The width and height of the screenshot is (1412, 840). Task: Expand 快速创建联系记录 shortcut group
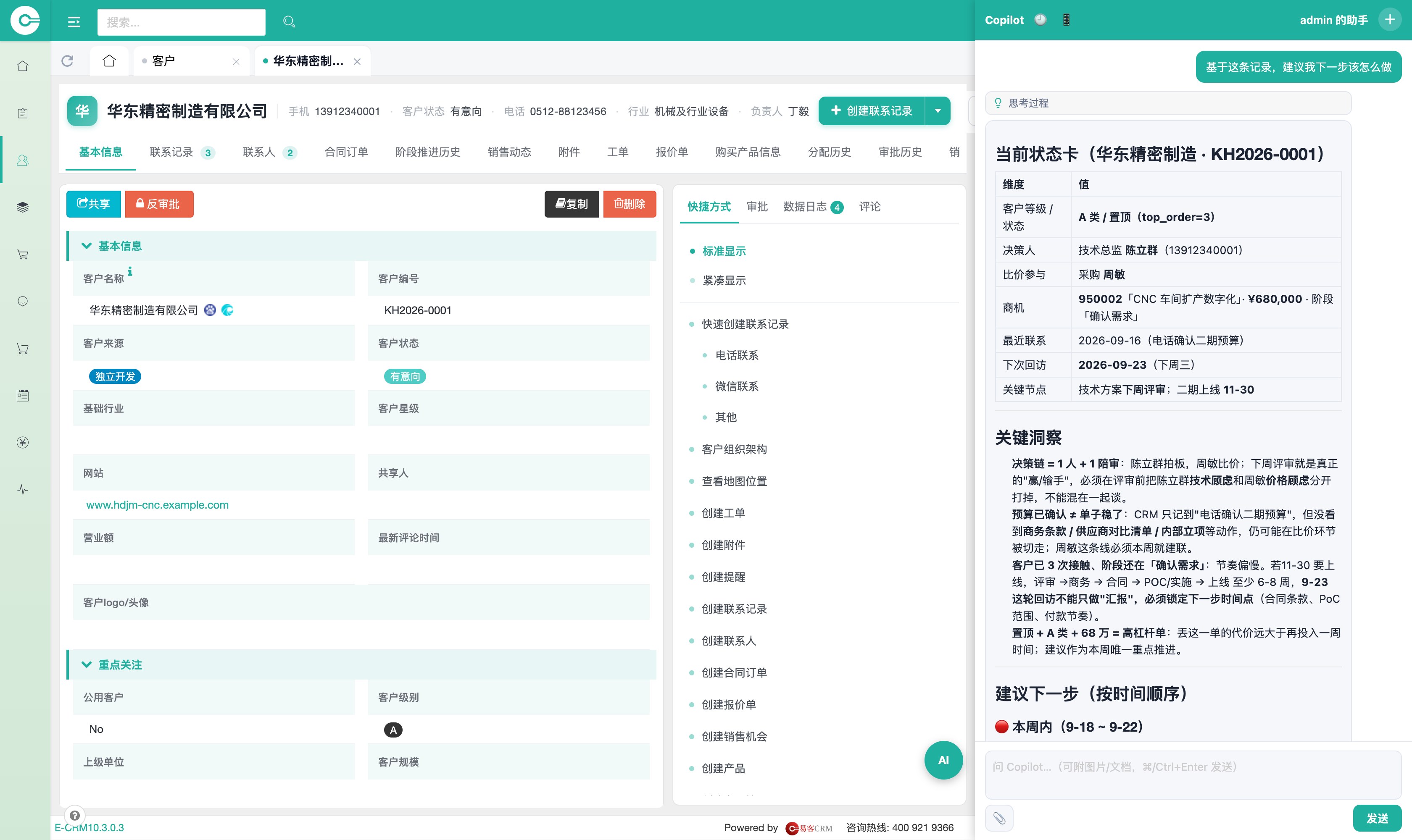pyautogui.click(x=745, y=324)
